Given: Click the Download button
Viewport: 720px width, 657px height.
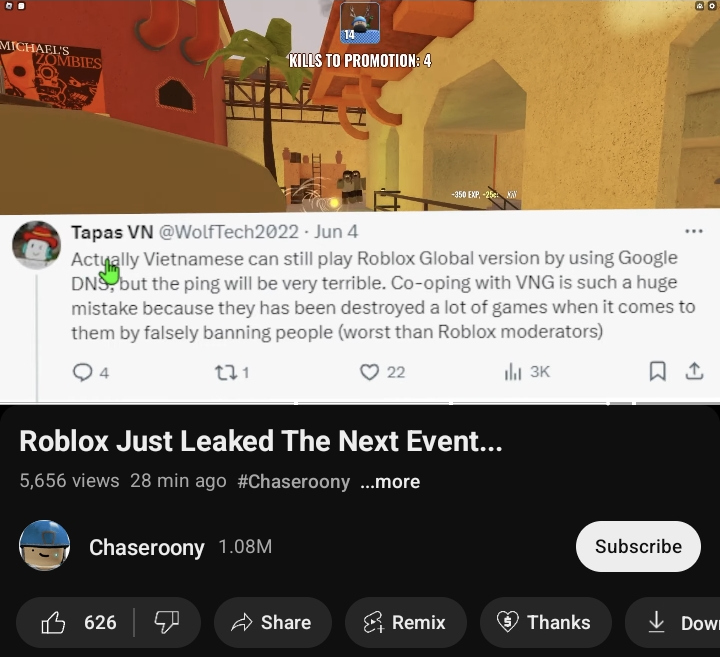Looking at the screenshot, I should click(x=673, y=623).
